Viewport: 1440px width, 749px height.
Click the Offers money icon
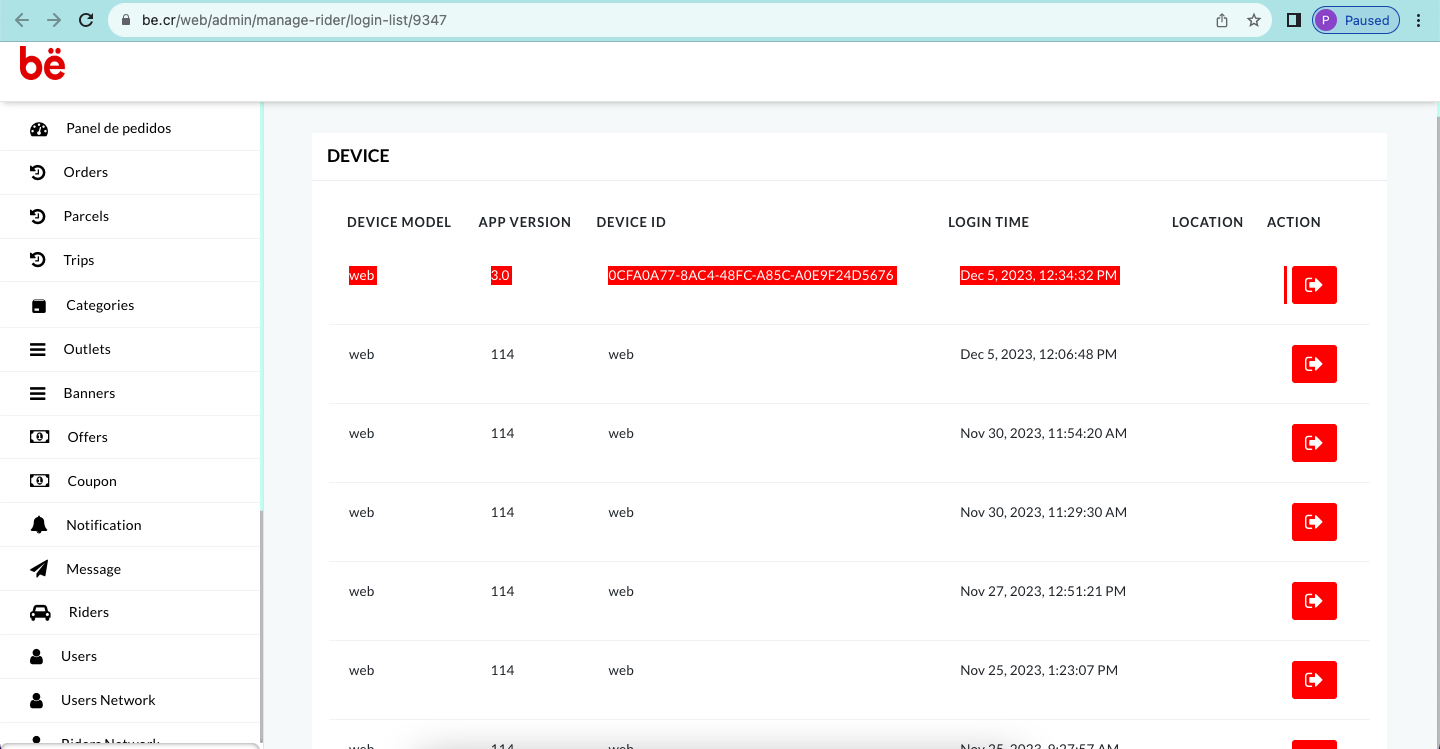tap(39, 437)
